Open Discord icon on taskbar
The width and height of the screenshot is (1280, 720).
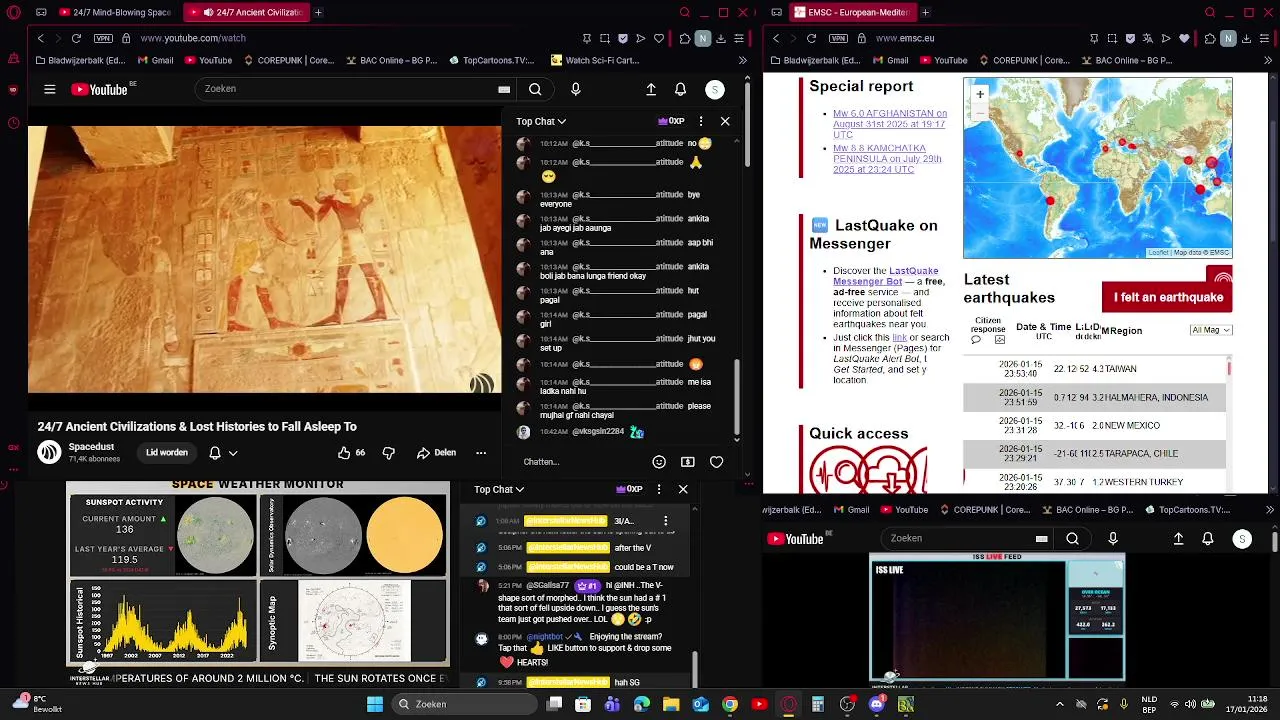point(877,704)
